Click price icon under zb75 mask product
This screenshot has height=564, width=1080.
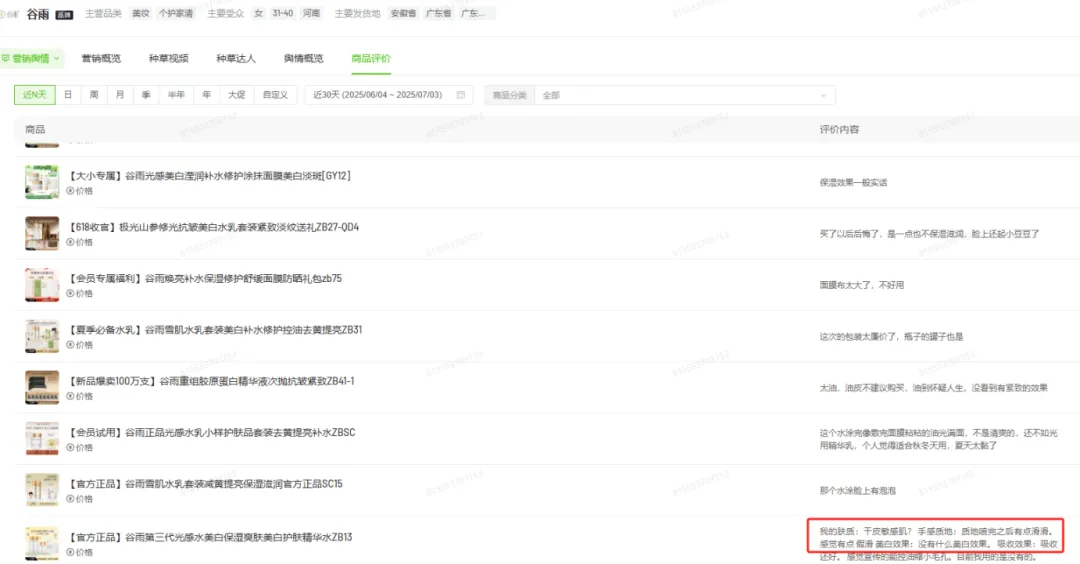(x=70, y=293)
